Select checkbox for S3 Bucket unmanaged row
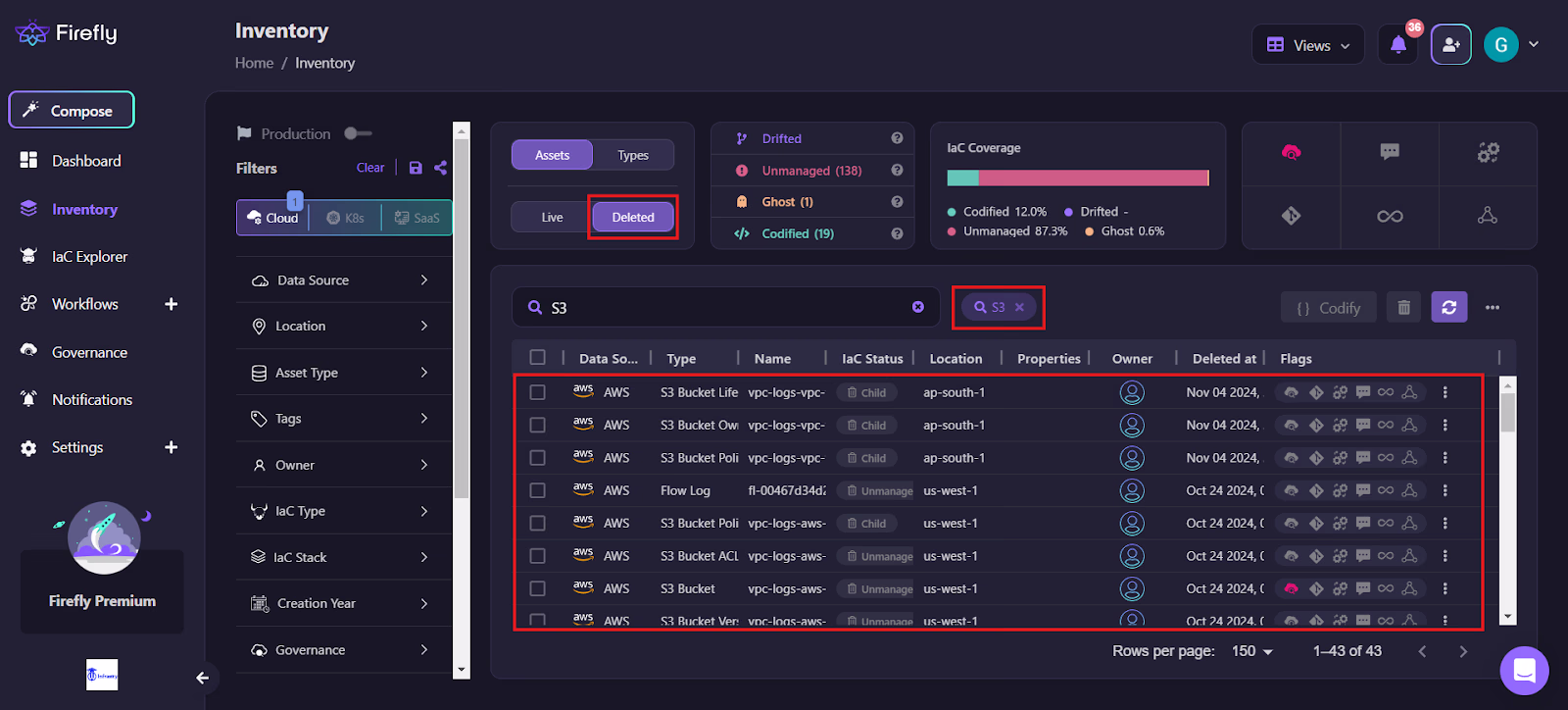This screenshot has height=710, width=1568. click(x=537, y=588)
